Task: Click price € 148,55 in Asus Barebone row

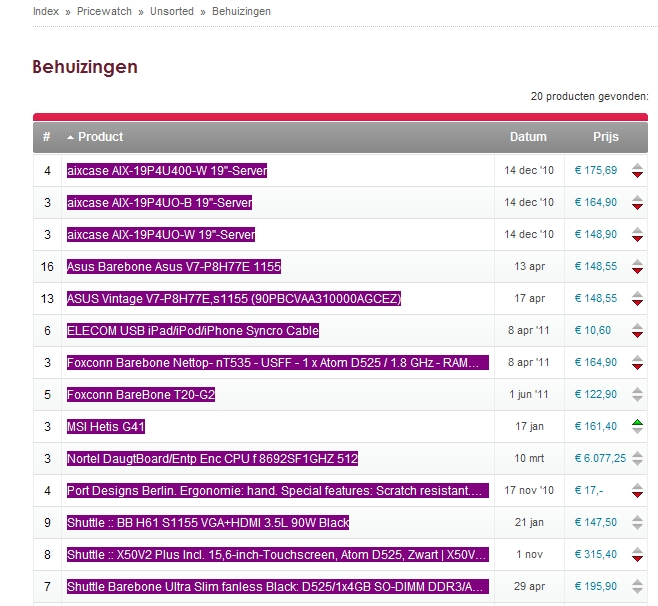Action: click(595, 266)
